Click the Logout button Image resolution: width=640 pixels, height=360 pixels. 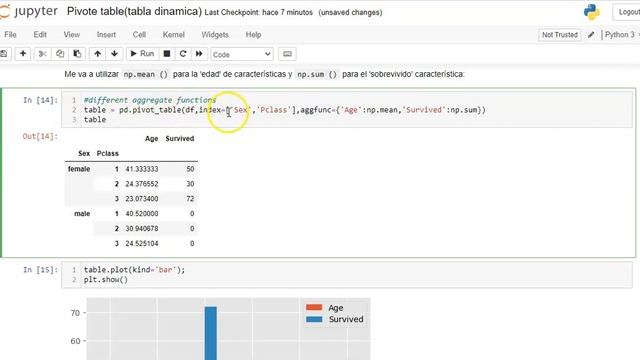[x=627, y=12]
